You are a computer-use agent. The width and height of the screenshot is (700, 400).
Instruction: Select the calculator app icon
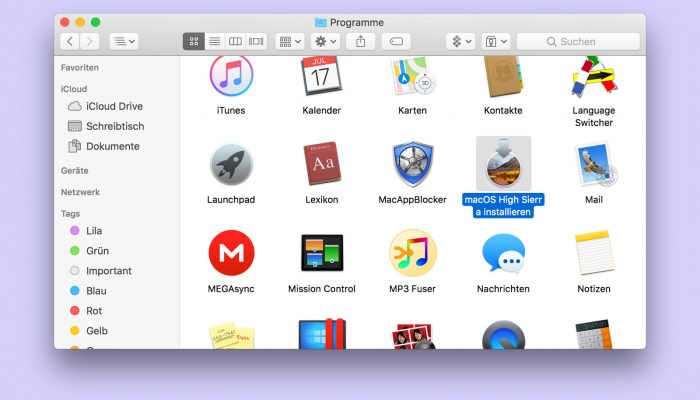coord(594,334)
